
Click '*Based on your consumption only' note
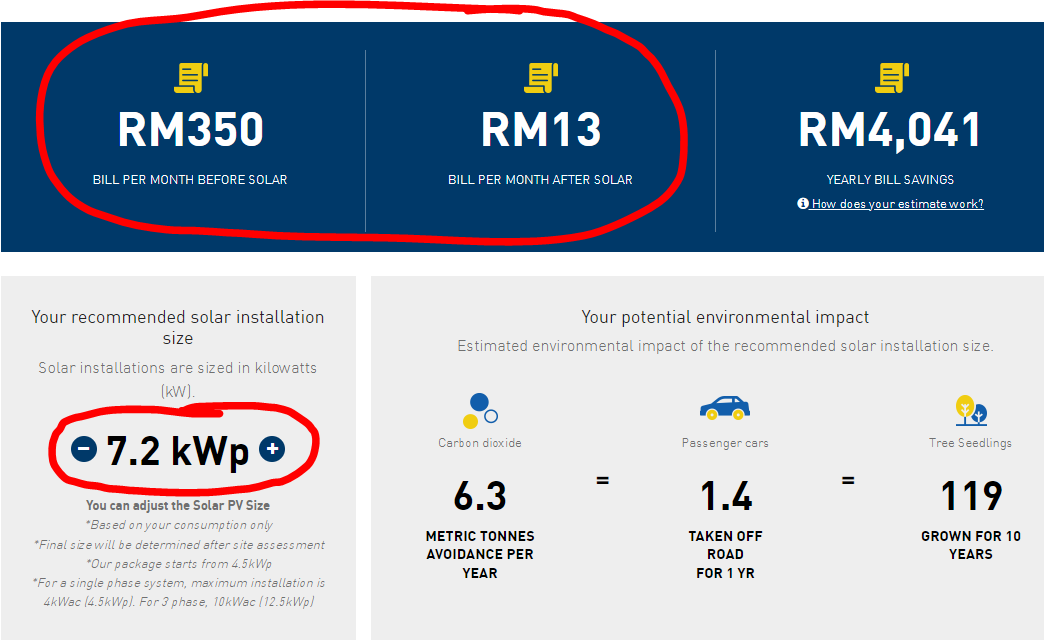point(178,525)
